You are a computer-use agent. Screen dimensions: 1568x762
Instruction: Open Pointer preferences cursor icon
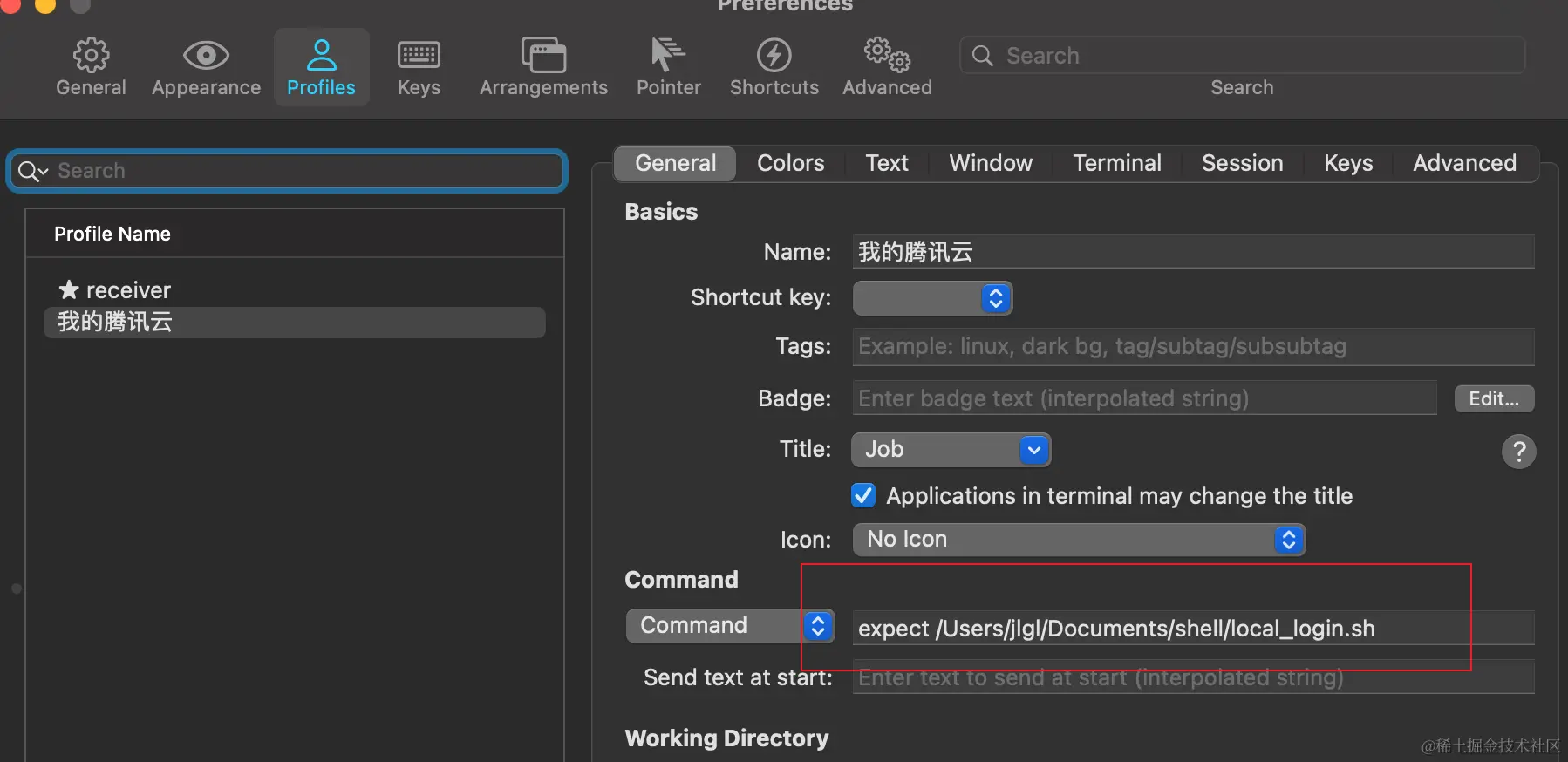click(668, 55)
